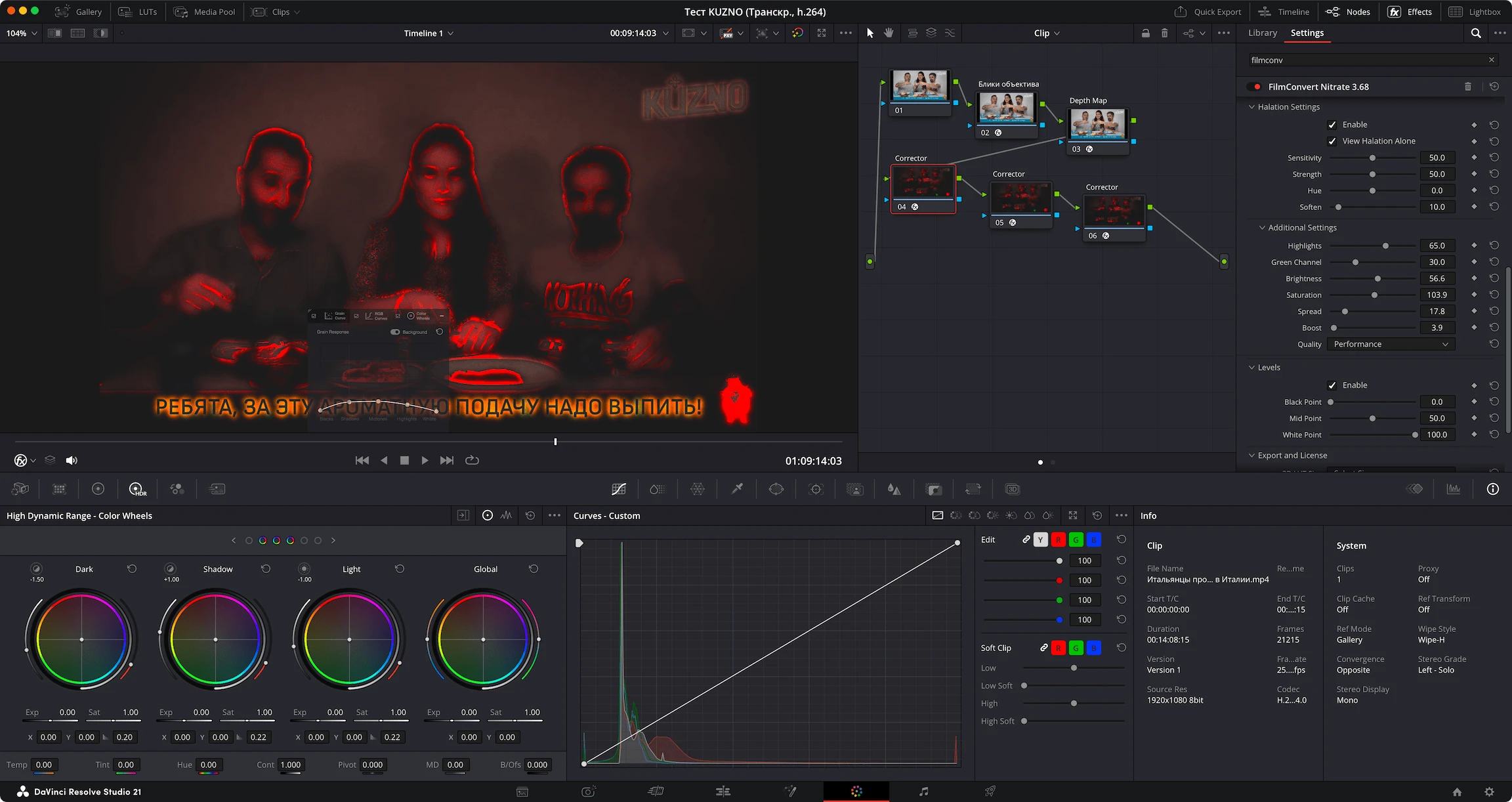Open the Timeline 1 selector dropdown
Screen dimensions: 1512x802
(429, 33)
